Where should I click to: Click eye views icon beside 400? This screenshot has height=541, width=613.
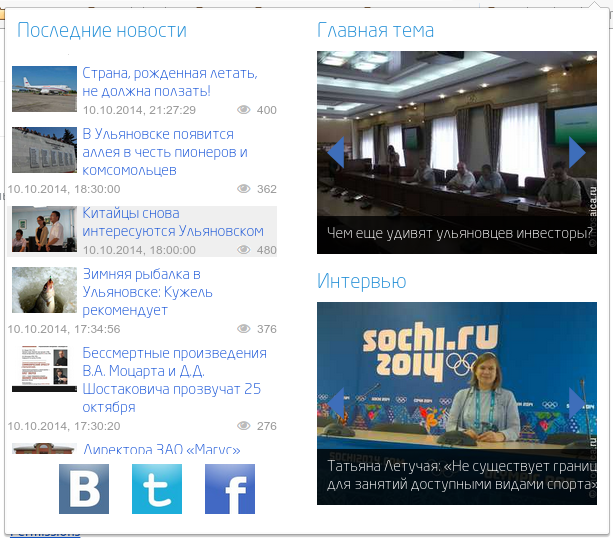[244, 110]
